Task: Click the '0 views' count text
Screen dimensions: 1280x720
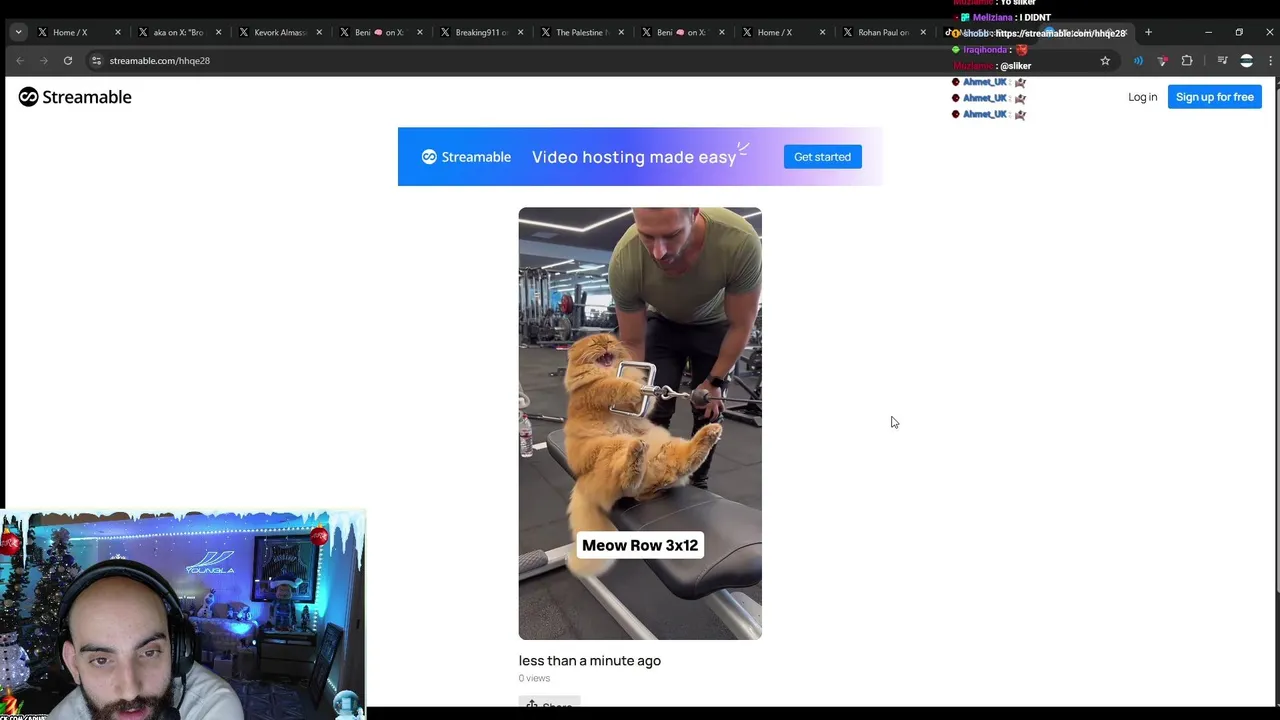Action: tap(534, 678)
